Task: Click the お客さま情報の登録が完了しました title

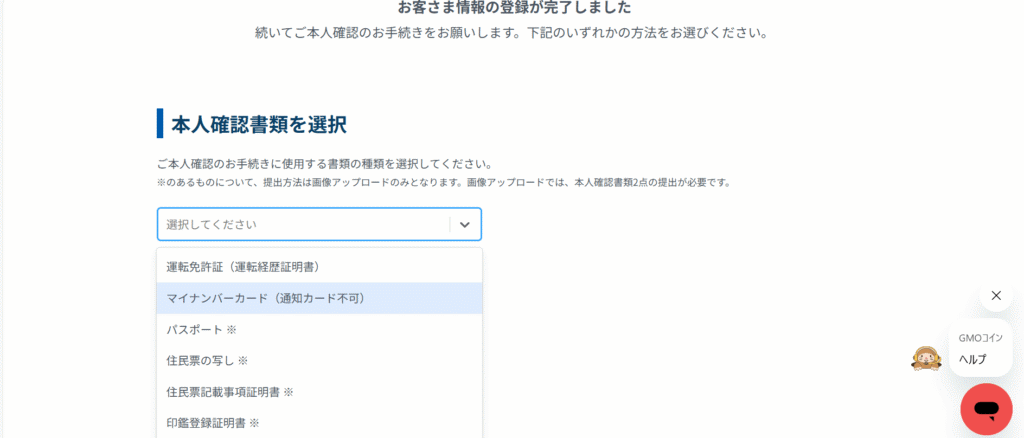Action: coord(514,8)
